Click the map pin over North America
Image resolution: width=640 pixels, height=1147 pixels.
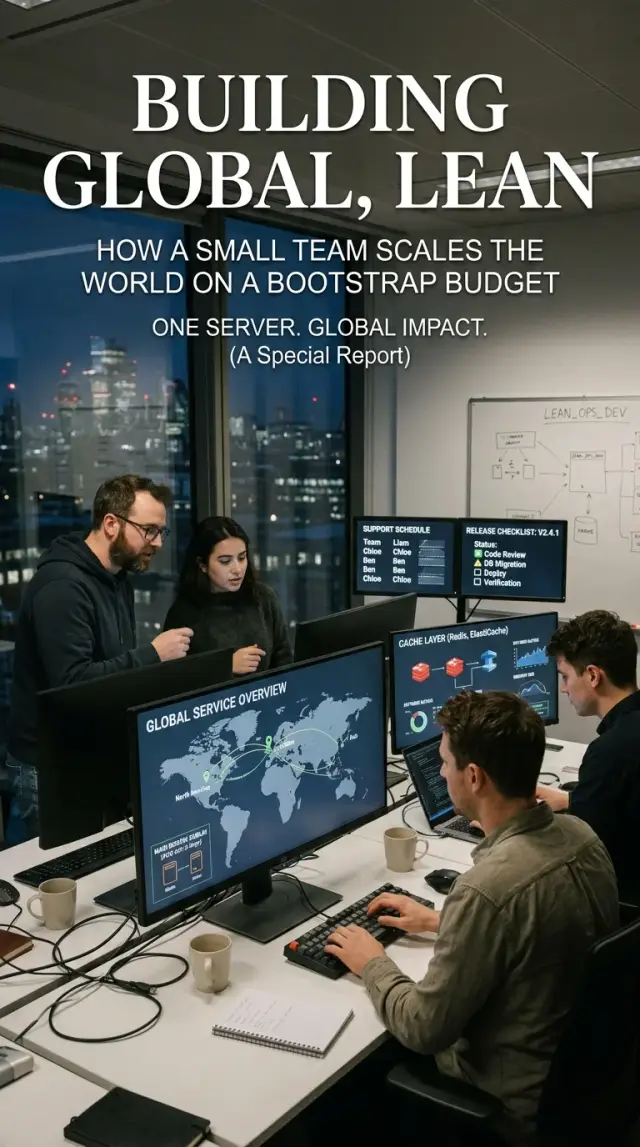click(206, 777)
